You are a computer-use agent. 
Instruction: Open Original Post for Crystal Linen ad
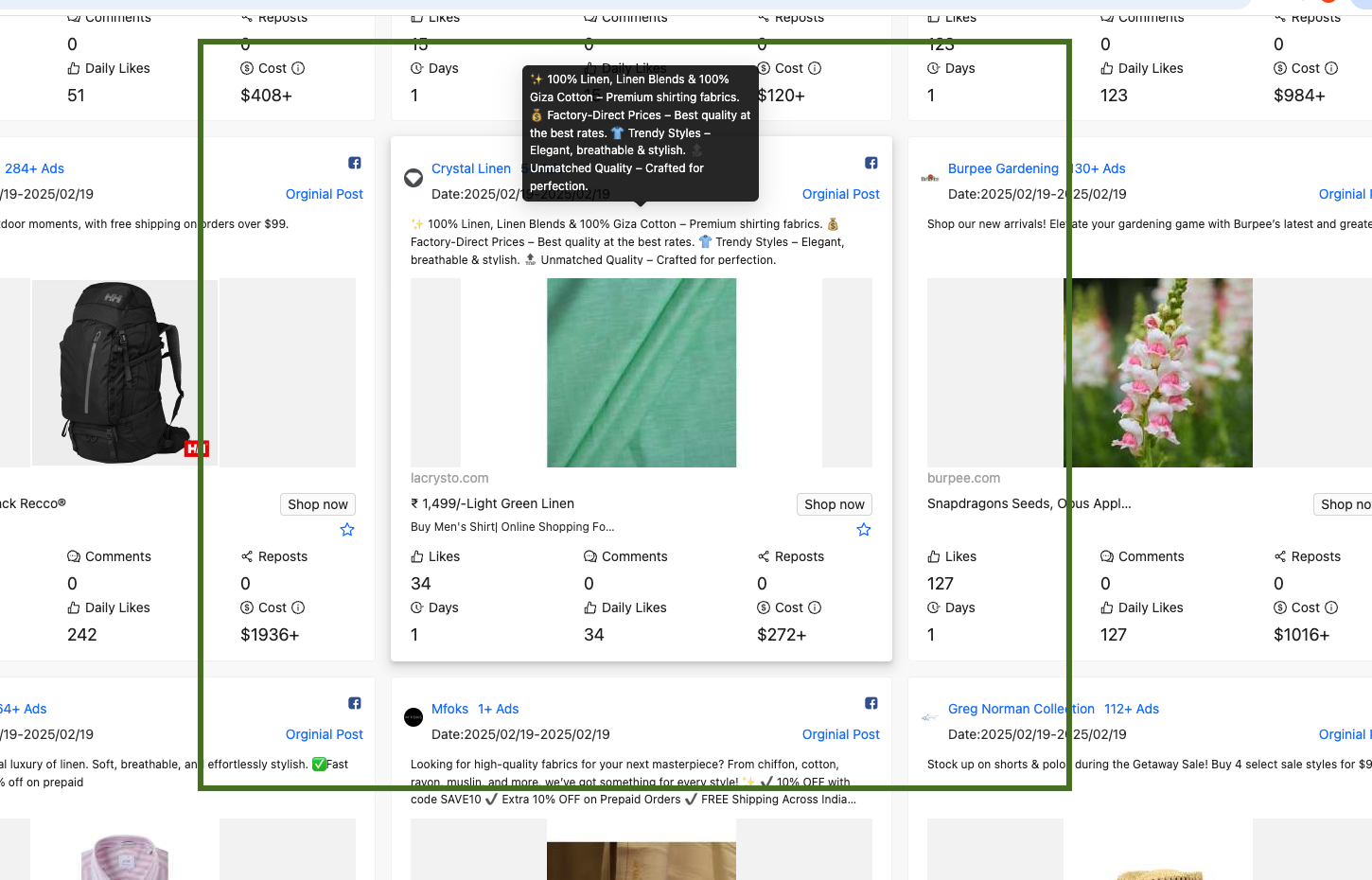[840, 194]
